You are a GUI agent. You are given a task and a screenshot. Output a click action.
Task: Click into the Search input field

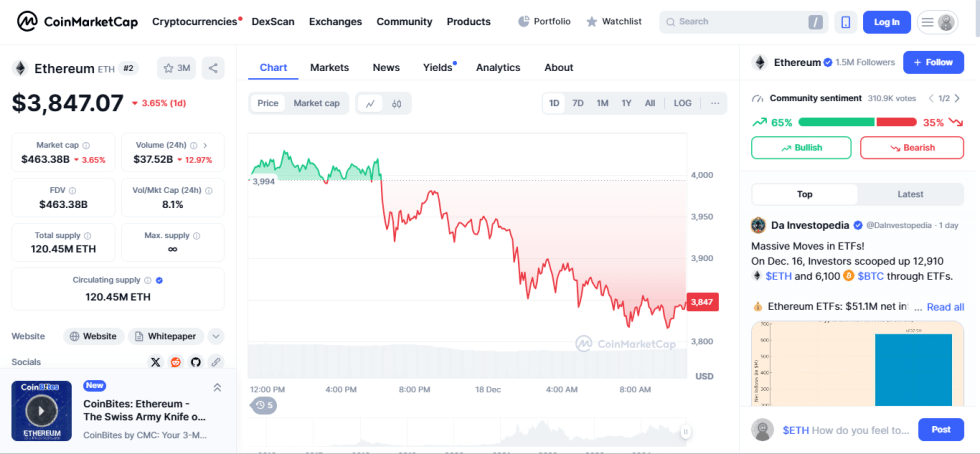point(740,21)
